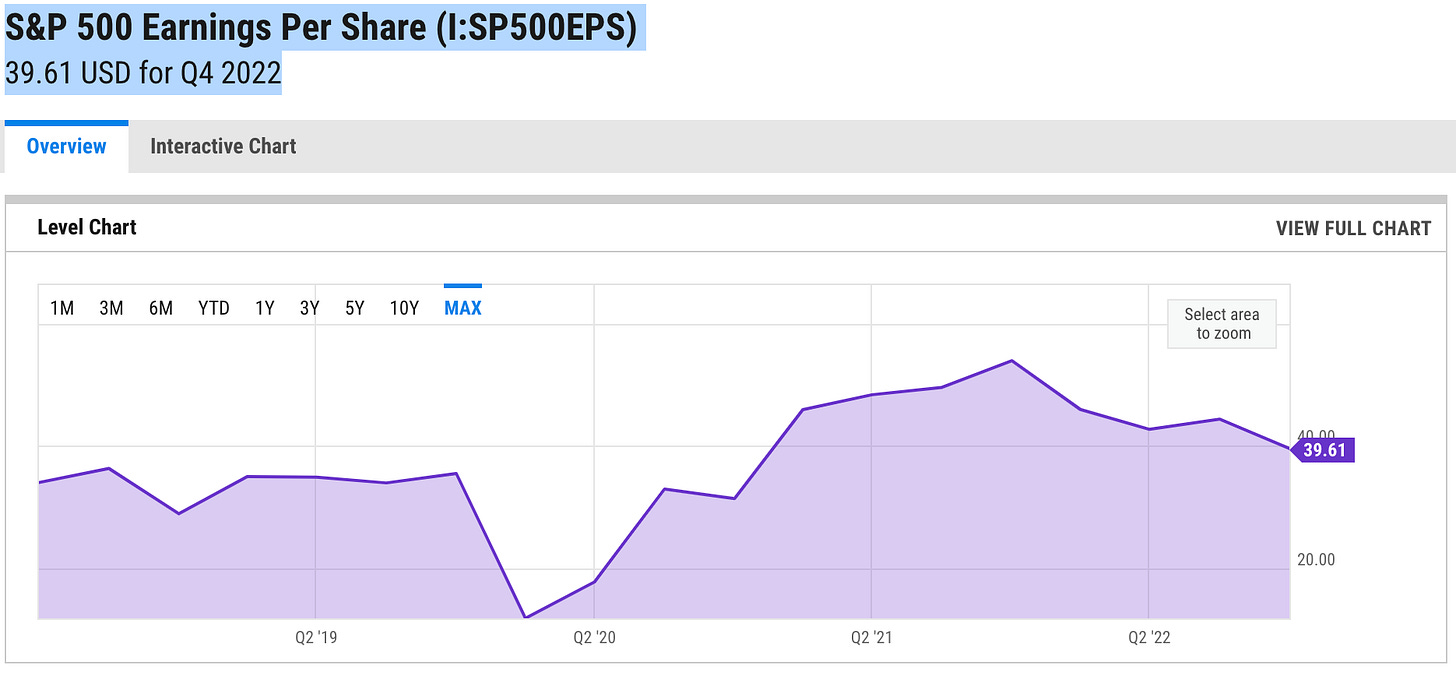Select the MAX time range

463,308
